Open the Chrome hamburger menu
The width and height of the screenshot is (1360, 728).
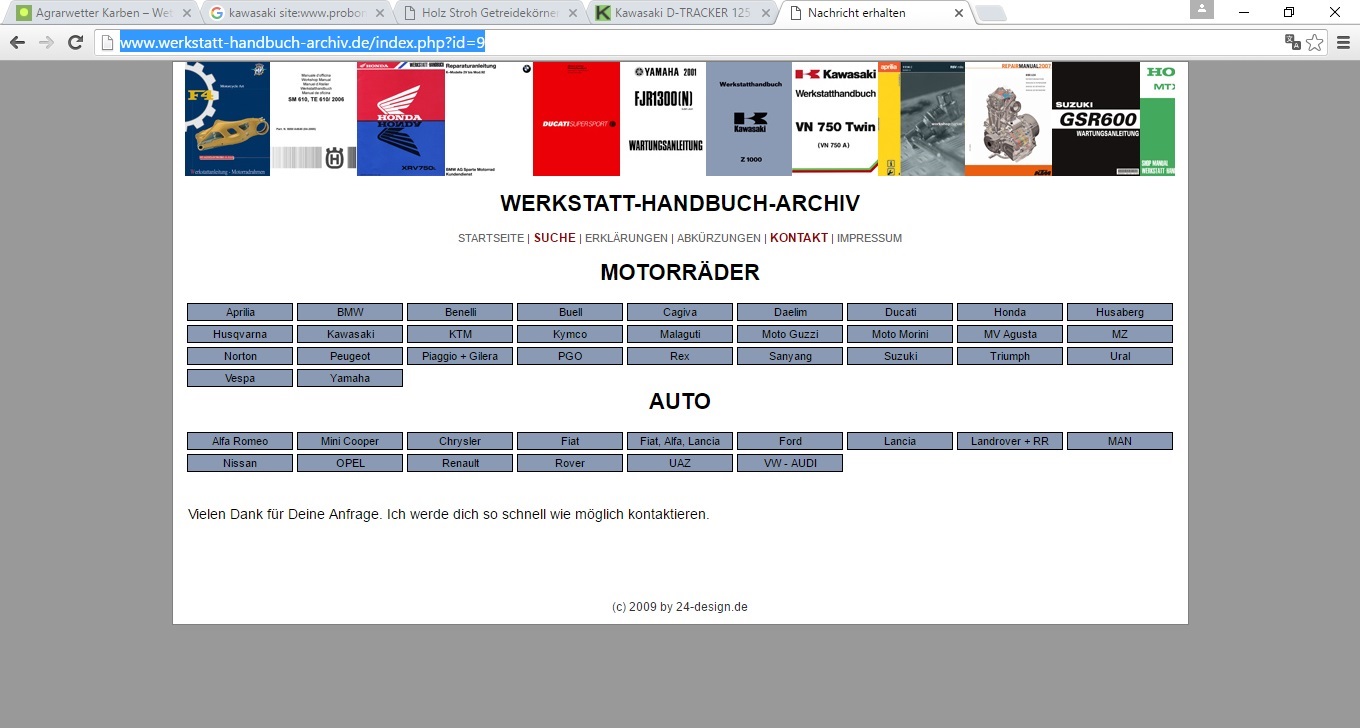coord(1343,42)
